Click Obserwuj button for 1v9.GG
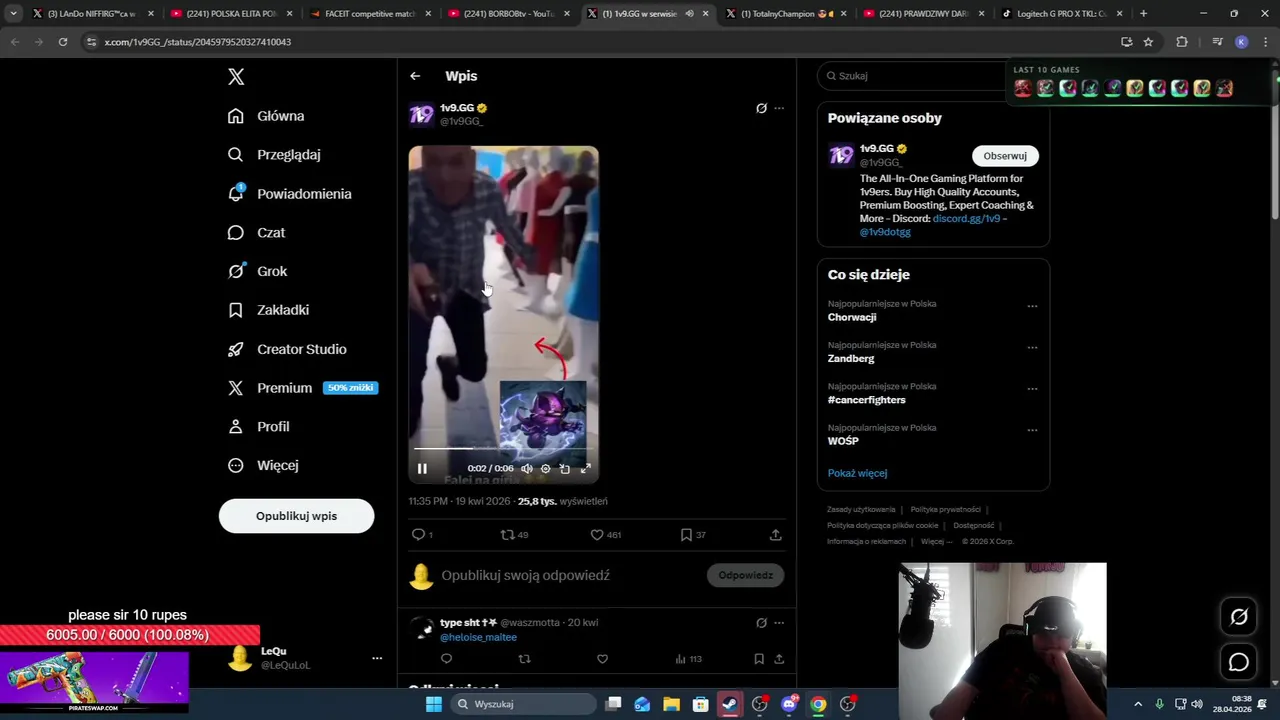 point(1005,156)
